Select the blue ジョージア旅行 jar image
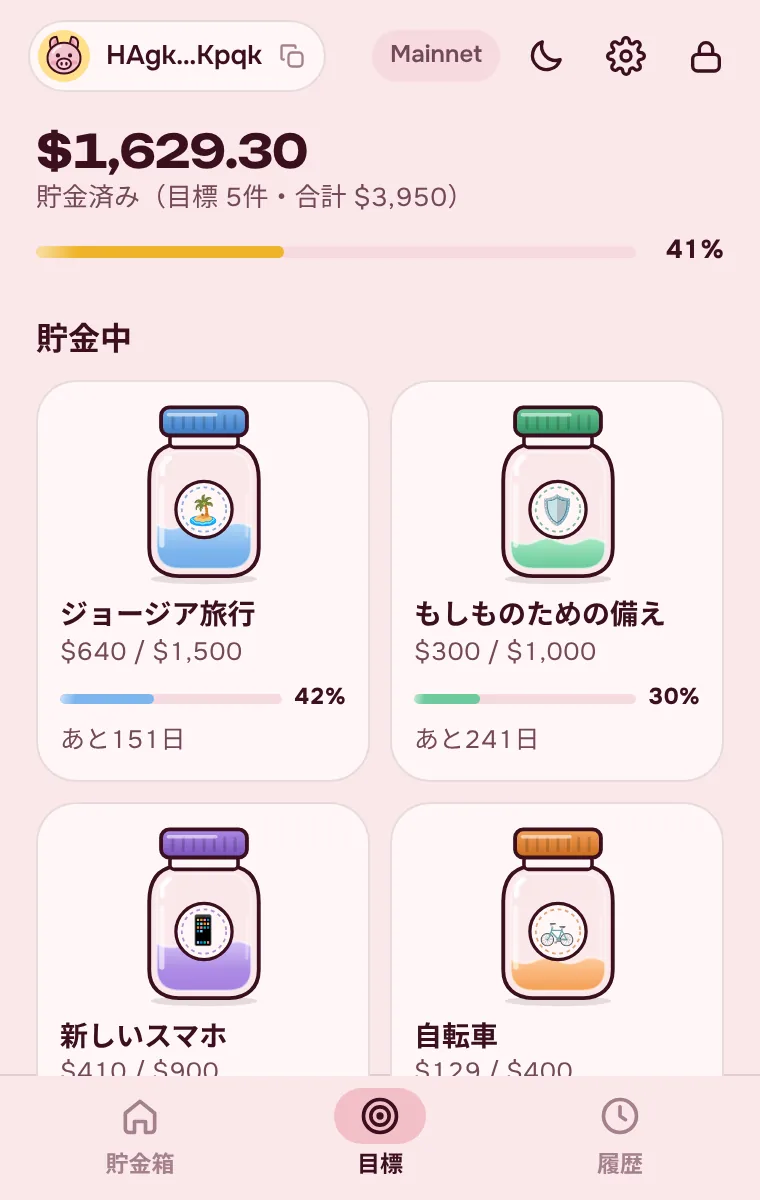The width and height of the screenshot is (760, 1200). tap(204, 493)
